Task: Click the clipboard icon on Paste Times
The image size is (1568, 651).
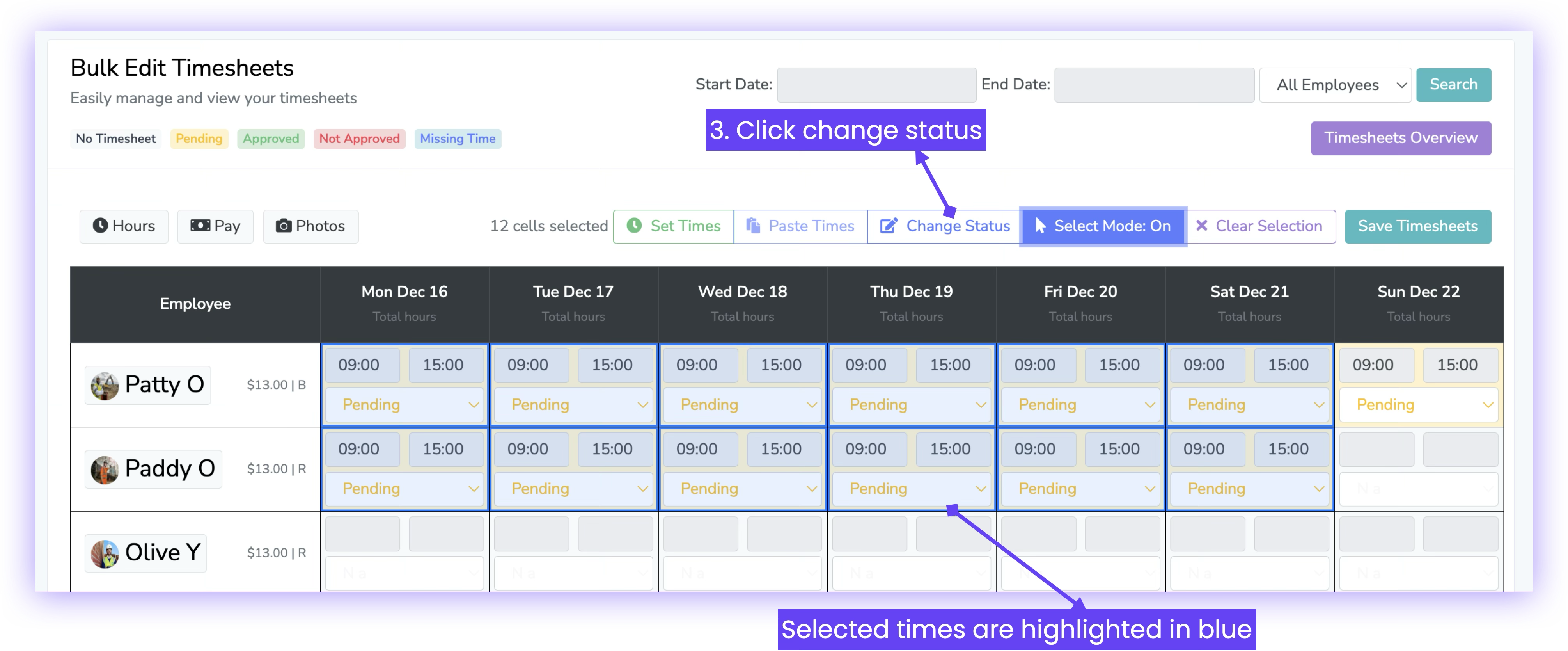Action: click(x=753, y=226)
